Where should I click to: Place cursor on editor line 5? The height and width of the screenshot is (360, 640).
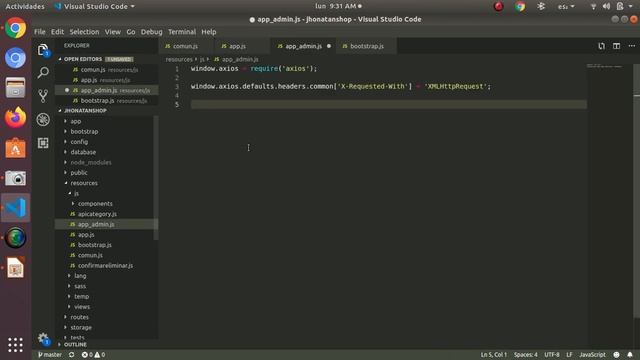(389, 104)
